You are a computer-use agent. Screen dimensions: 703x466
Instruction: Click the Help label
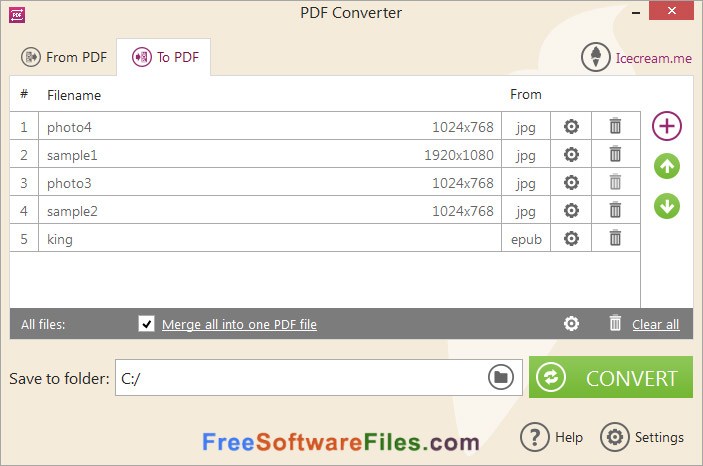(568, 437)
